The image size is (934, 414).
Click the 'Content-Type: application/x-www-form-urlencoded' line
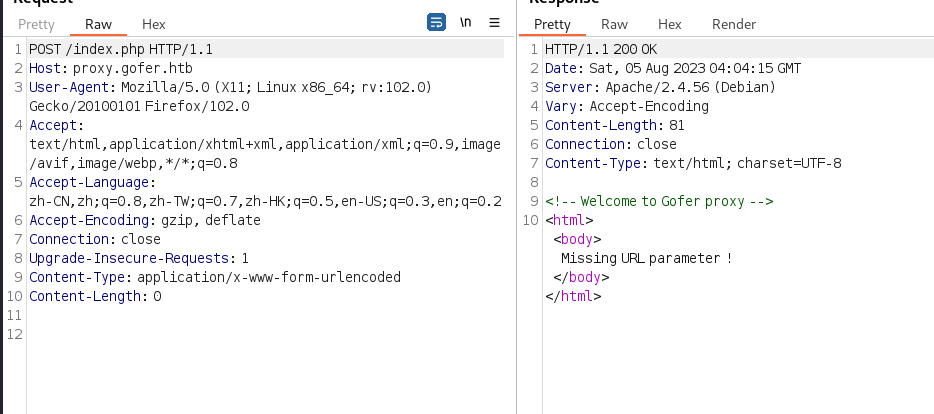click(215, 278)
